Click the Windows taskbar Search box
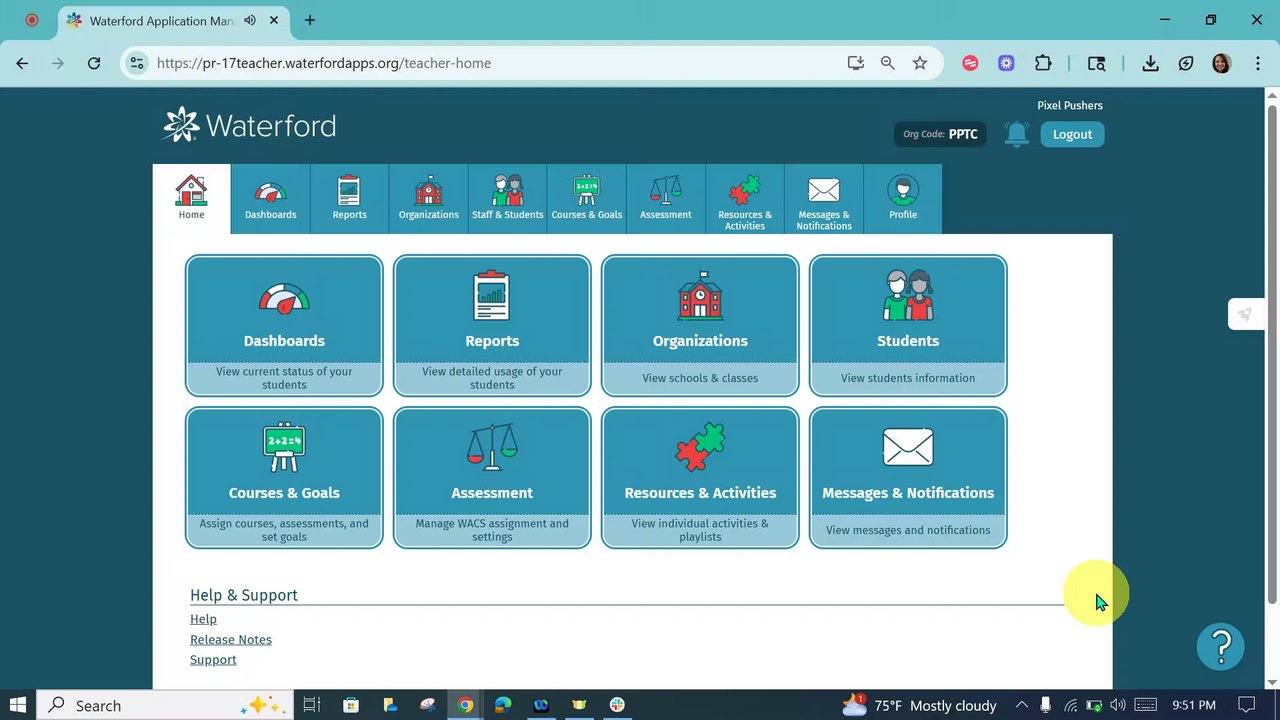Image resolution: width=1280 pixels, height=720 pixels. pos(165,705)
